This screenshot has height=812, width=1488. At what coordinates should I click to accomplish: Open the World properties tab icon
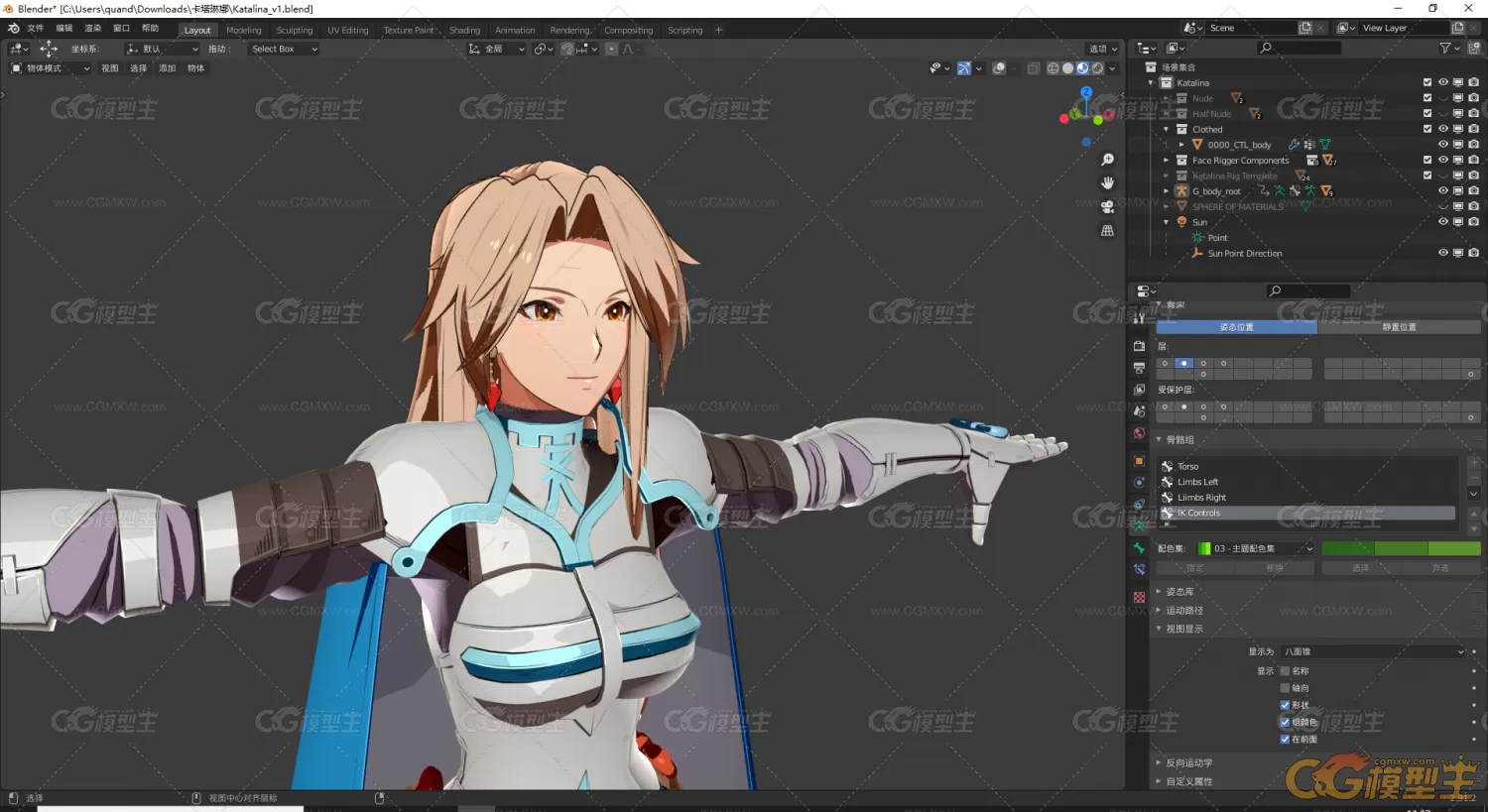click(1139, 433)
